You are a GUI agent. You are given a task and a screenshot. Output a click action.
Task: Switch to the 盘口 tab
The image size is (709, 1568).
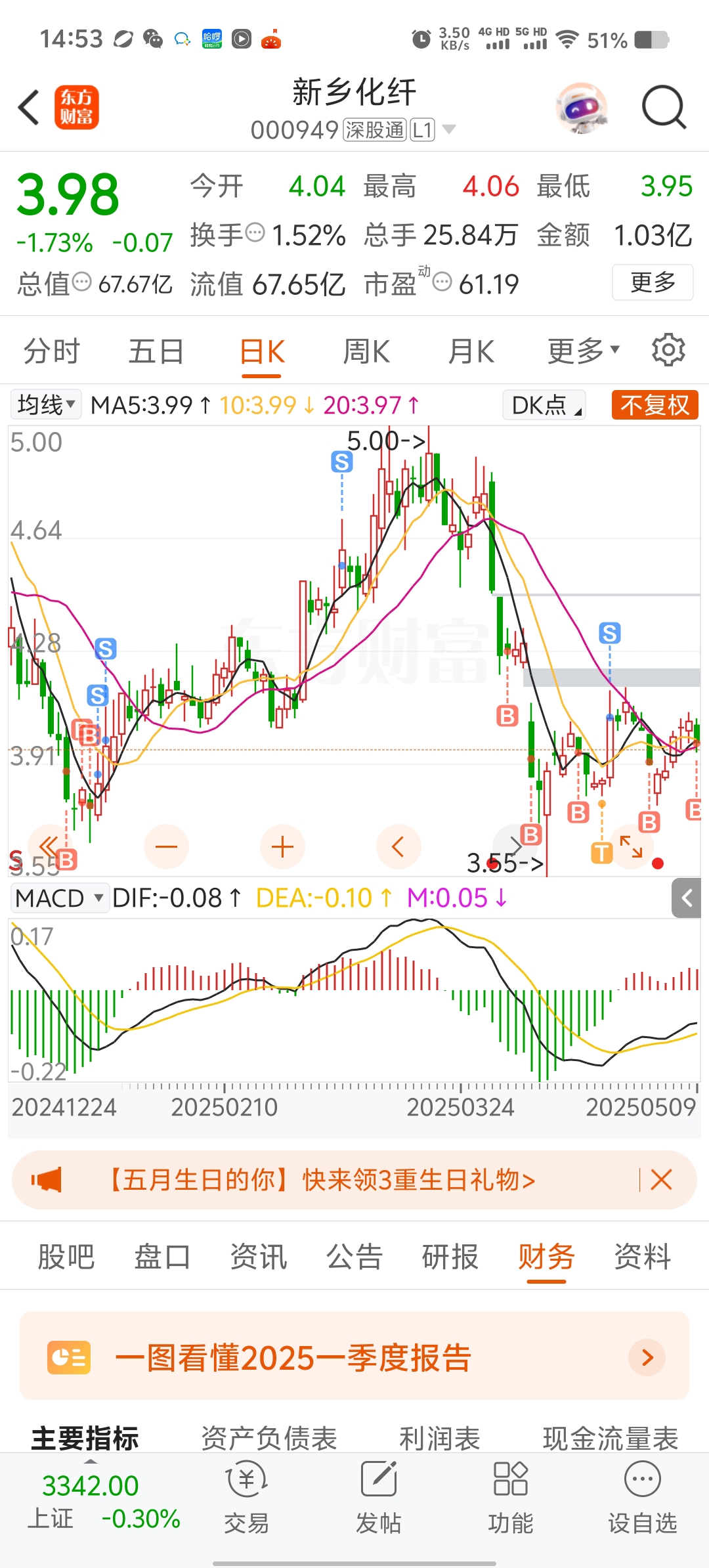(162, 1257)
